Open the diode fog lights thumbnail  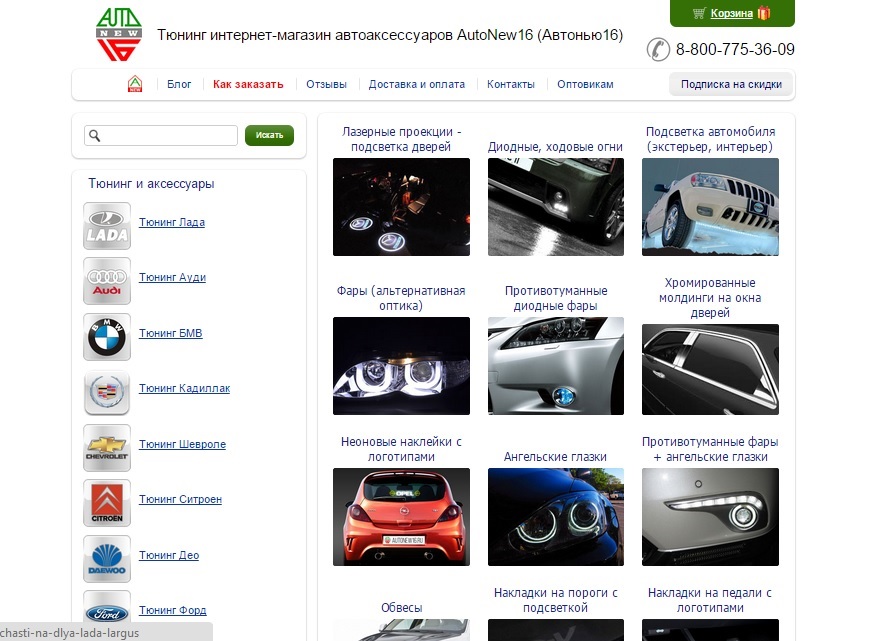click(555, 366)
